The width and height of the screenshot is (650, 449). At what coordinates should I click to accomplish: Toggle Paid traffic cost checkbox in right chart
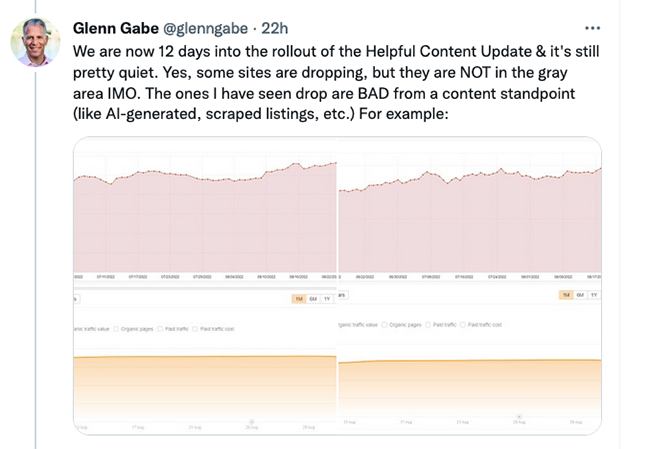click(463, 325)
